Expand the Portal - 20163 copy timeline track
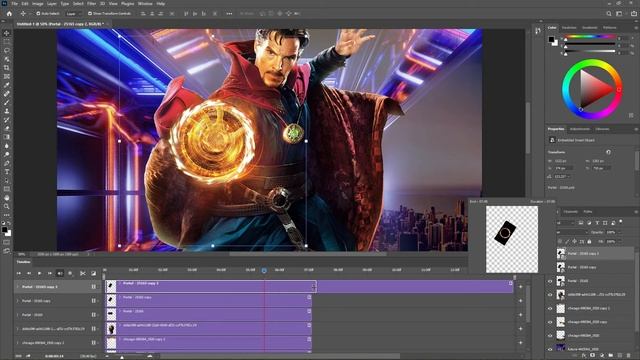 pos(18,301)
